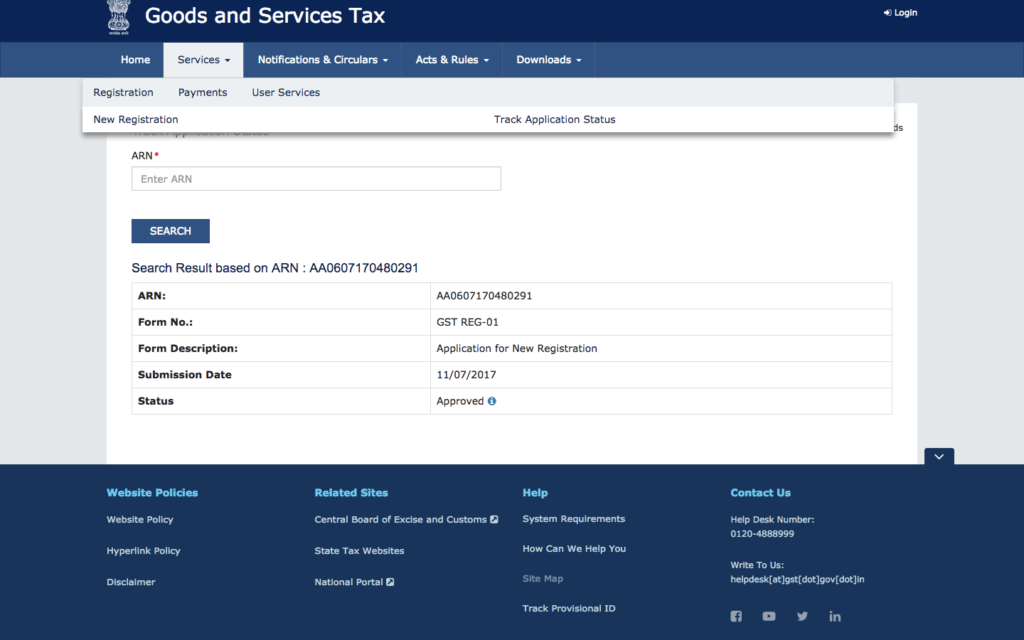Click the Twitter icon in footer

coord(802,616)
